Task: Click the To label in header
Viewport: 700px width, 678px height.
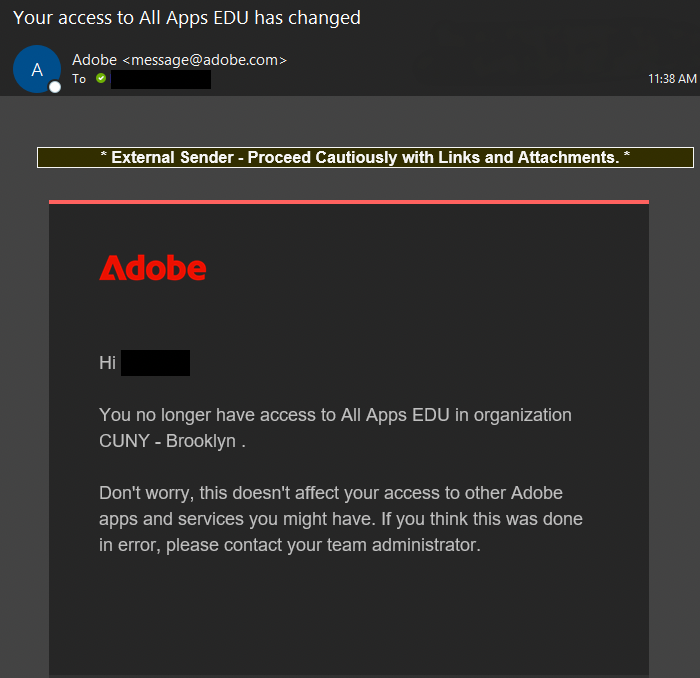Action: tap(79, 78)
